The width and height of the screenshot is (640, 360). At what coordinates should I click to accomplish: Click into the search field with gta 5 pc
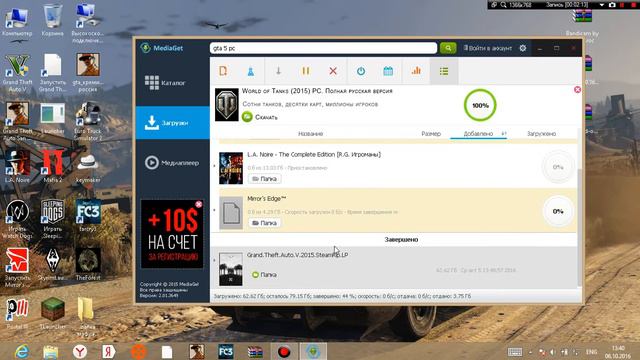coord(323,48)
